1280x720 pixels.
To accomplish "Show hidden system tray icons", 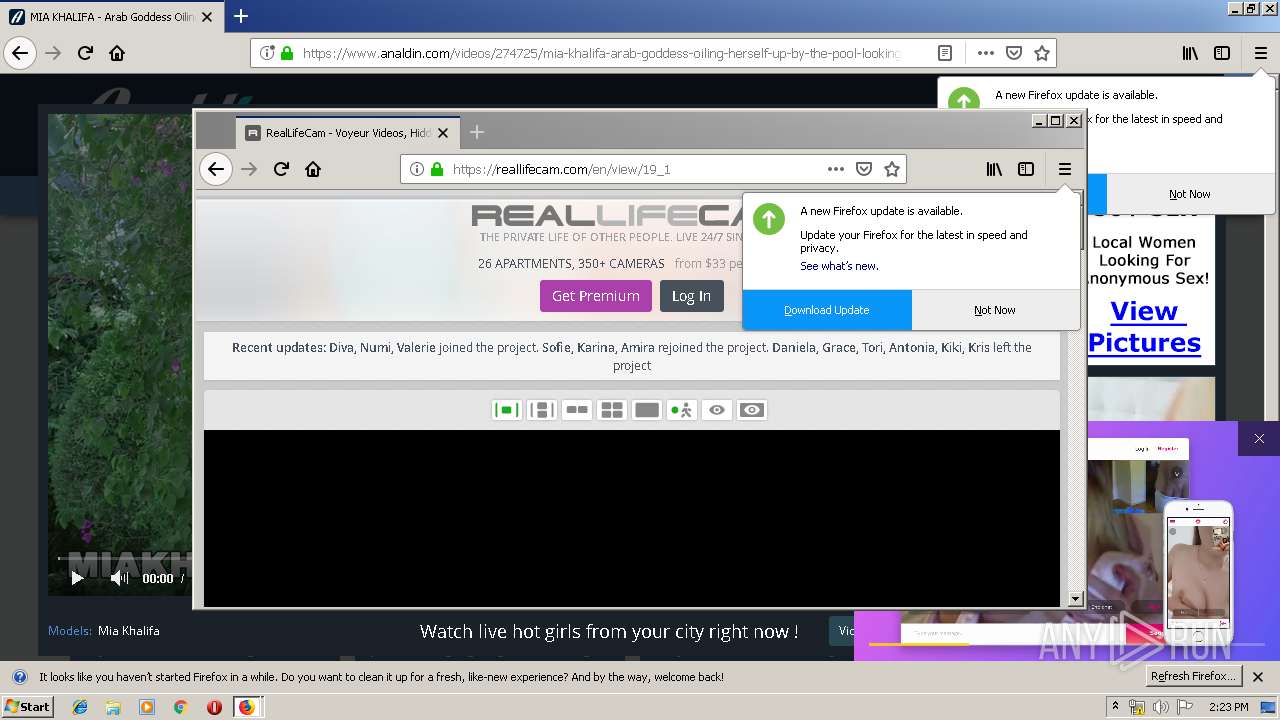I will [x=1116, y=706].
